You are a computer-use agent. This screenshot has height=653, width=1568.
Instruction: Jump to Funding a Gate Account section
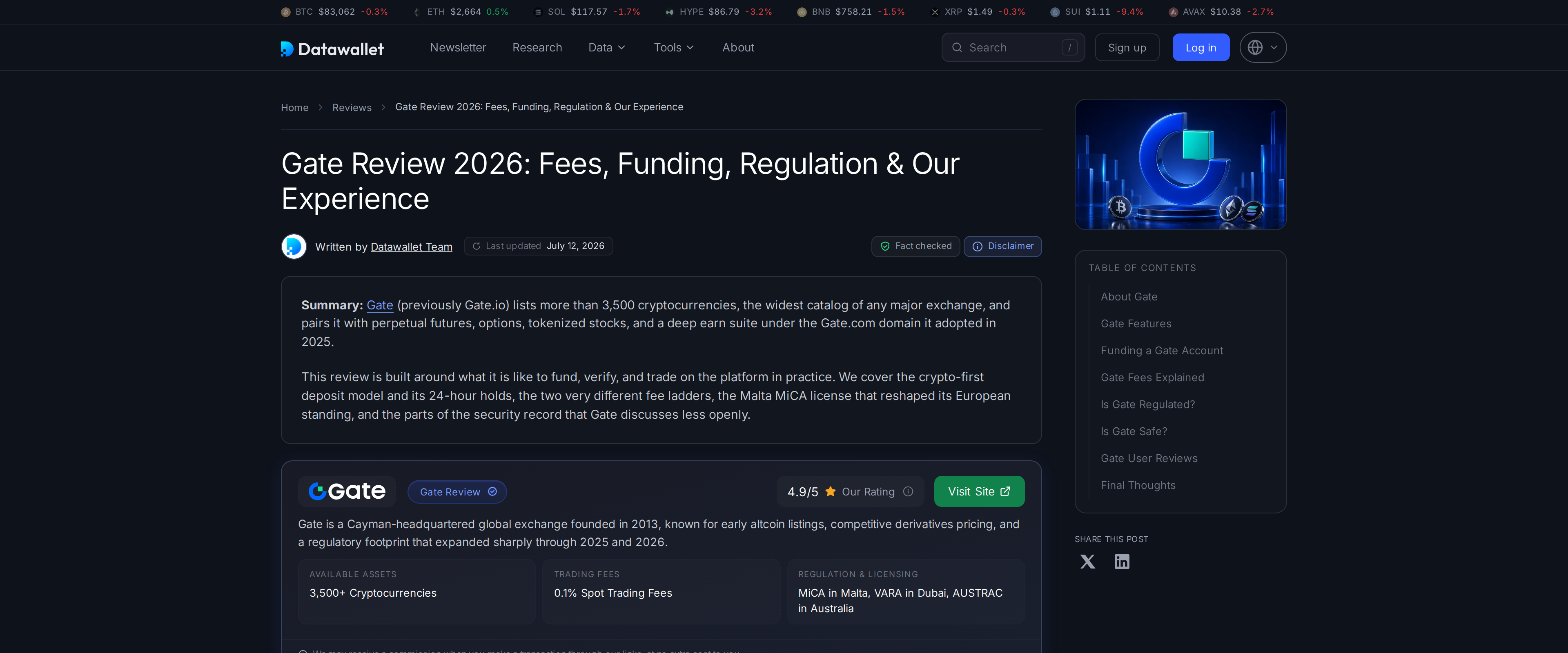point(1161,351)
